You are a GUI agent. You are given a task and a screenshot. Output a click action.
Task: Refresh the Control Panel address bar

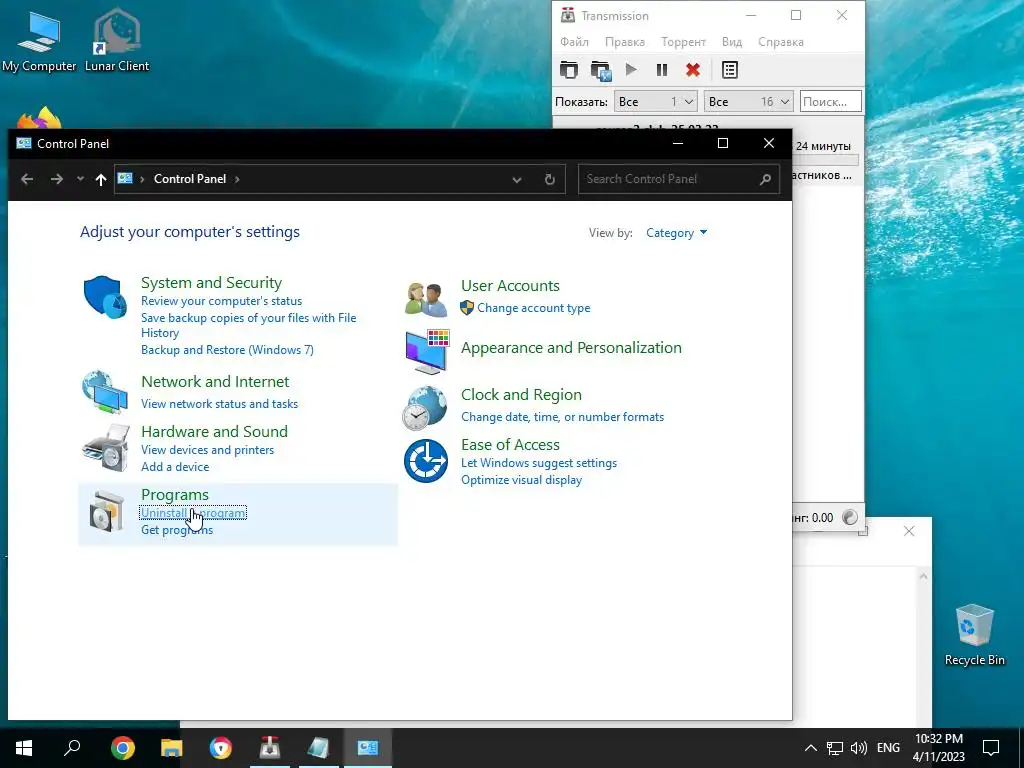[x=550, y=179]
